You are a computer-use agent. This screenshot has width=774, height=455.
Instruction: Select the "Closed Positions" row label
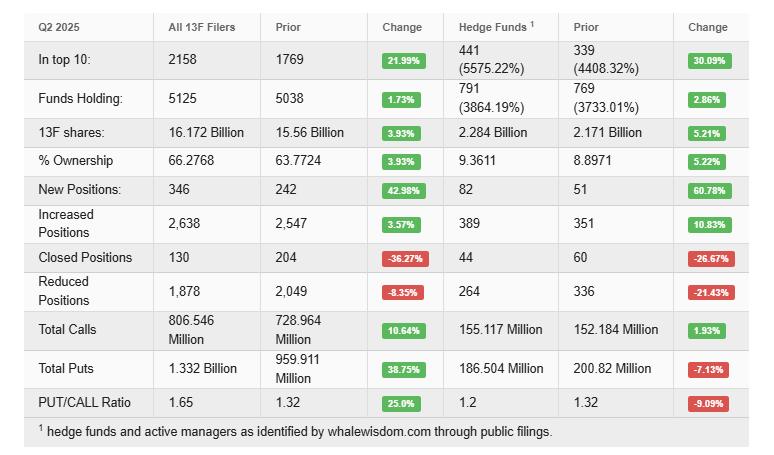tap(85, 257)
